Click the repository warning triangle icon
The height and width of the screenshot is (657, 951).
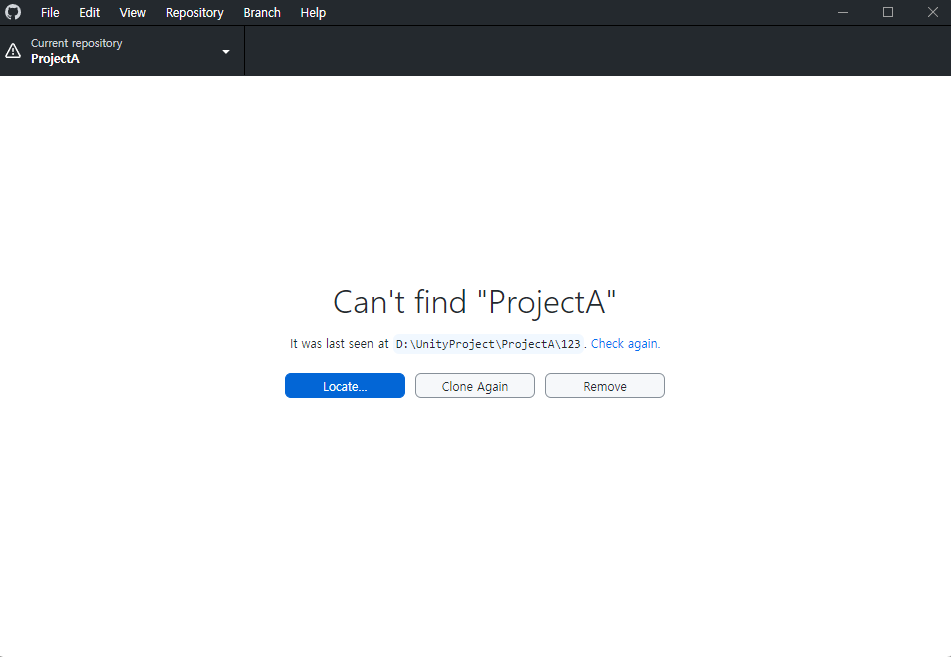tap(13, 52)
